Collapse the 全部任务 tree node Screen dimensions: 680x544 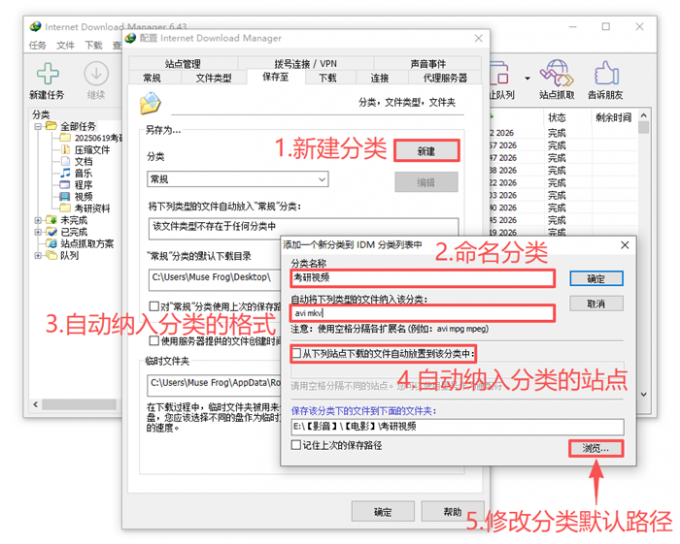coord(38,126)
